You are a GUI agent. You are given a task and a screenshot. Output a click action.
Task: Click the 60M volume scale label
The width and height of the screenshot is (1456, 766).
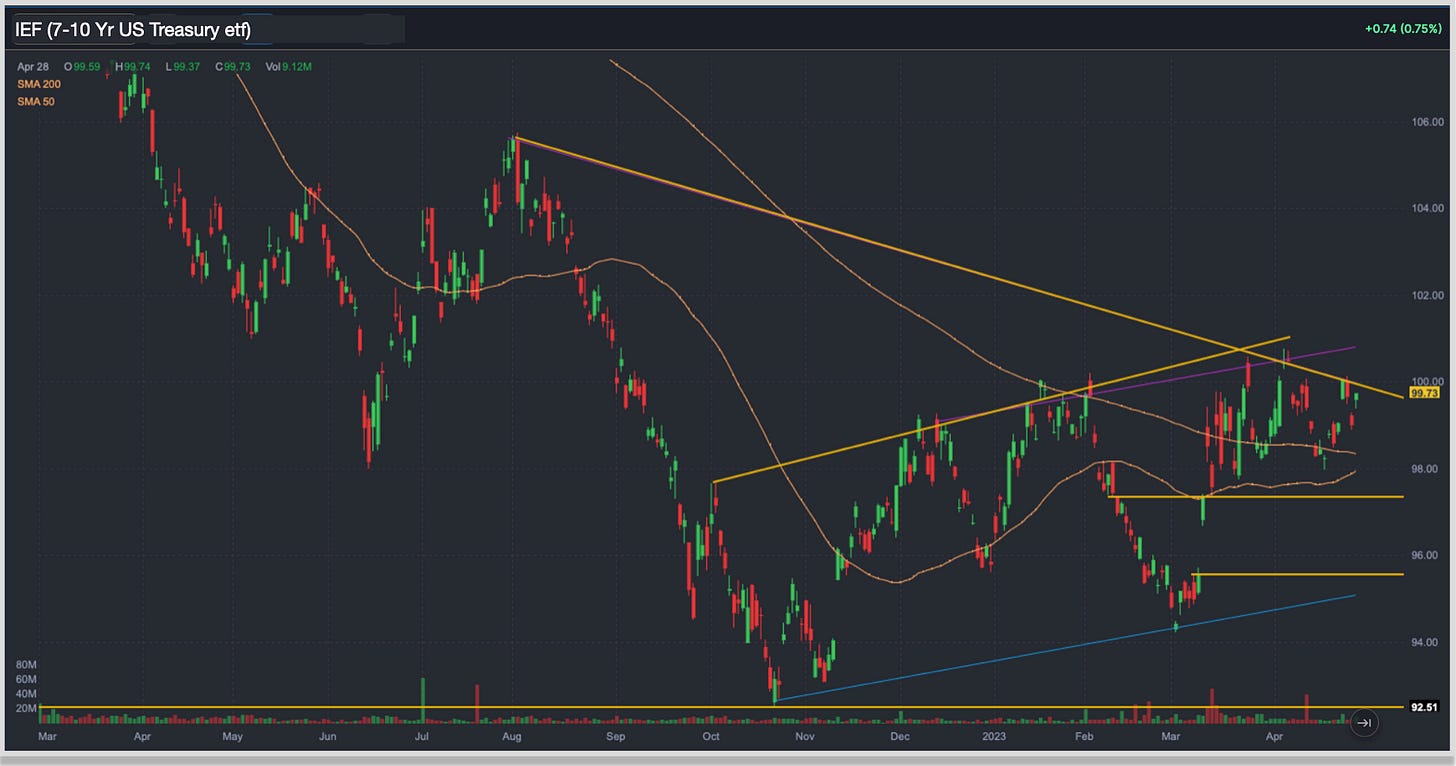27,679
